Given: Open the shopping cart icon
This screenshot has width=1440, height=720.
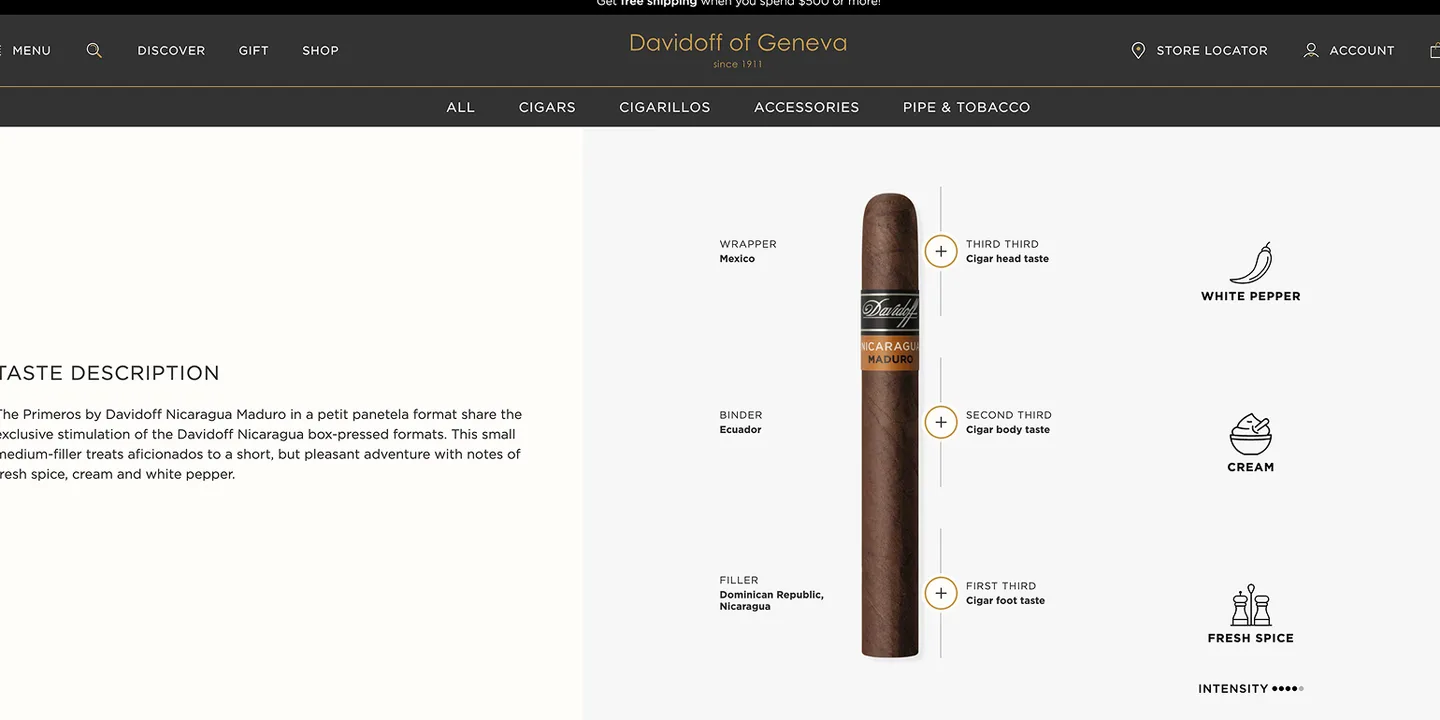Looking at the screenshot, I should (1435, 50).
